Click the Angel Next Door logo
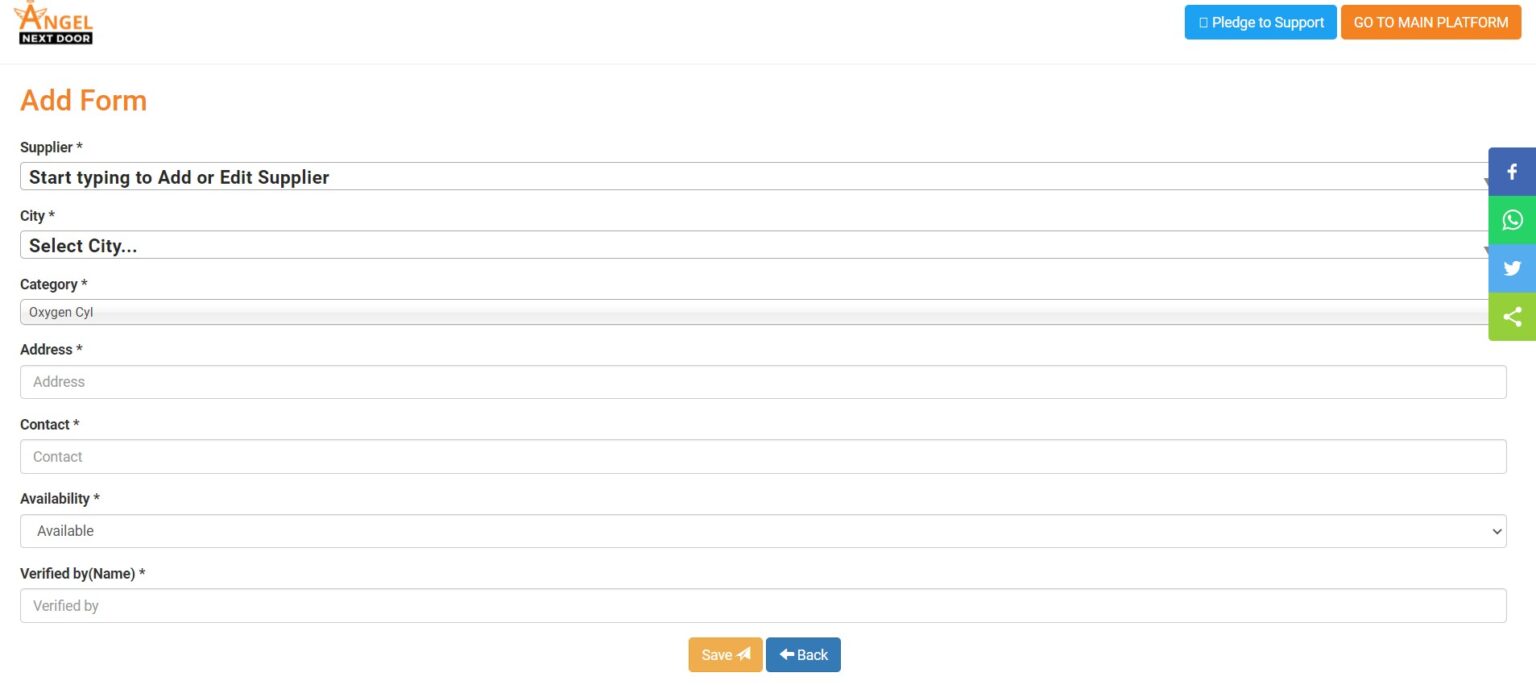 pyautogui.click(x=56, y=23)
